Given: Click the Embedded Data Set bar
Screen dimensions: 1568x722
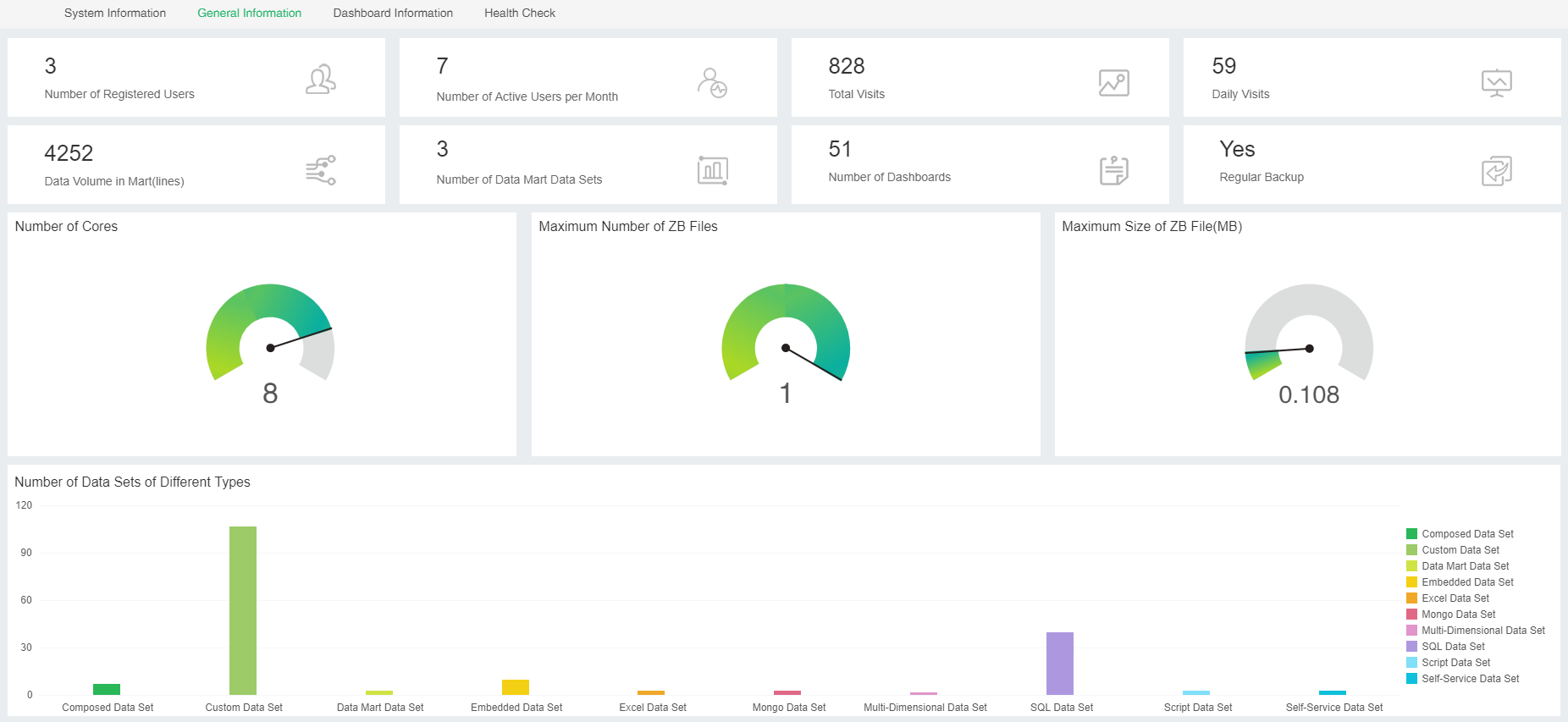Looking at the screenshot, I should click(x=516, y=687).
